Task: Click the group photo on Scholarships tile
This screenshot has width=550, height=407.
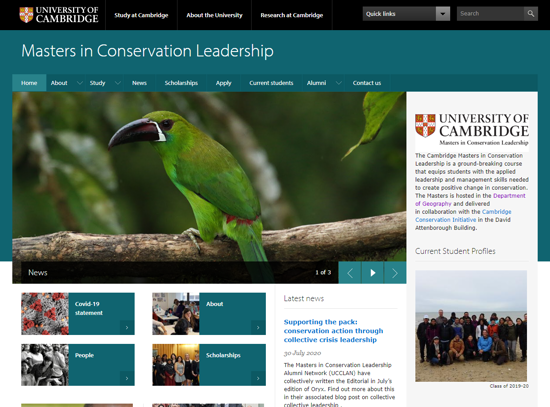Action: tap(176, 365)
